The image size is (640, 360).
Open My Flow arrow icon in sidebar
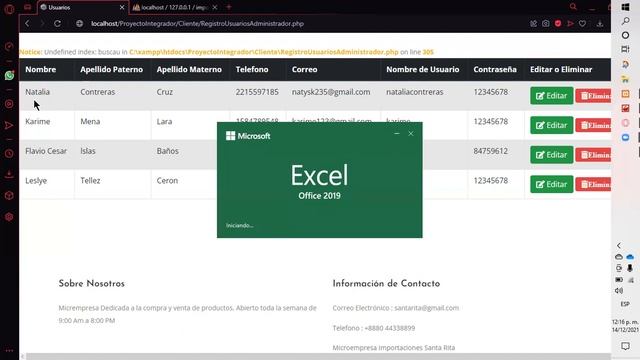[9, 125]
